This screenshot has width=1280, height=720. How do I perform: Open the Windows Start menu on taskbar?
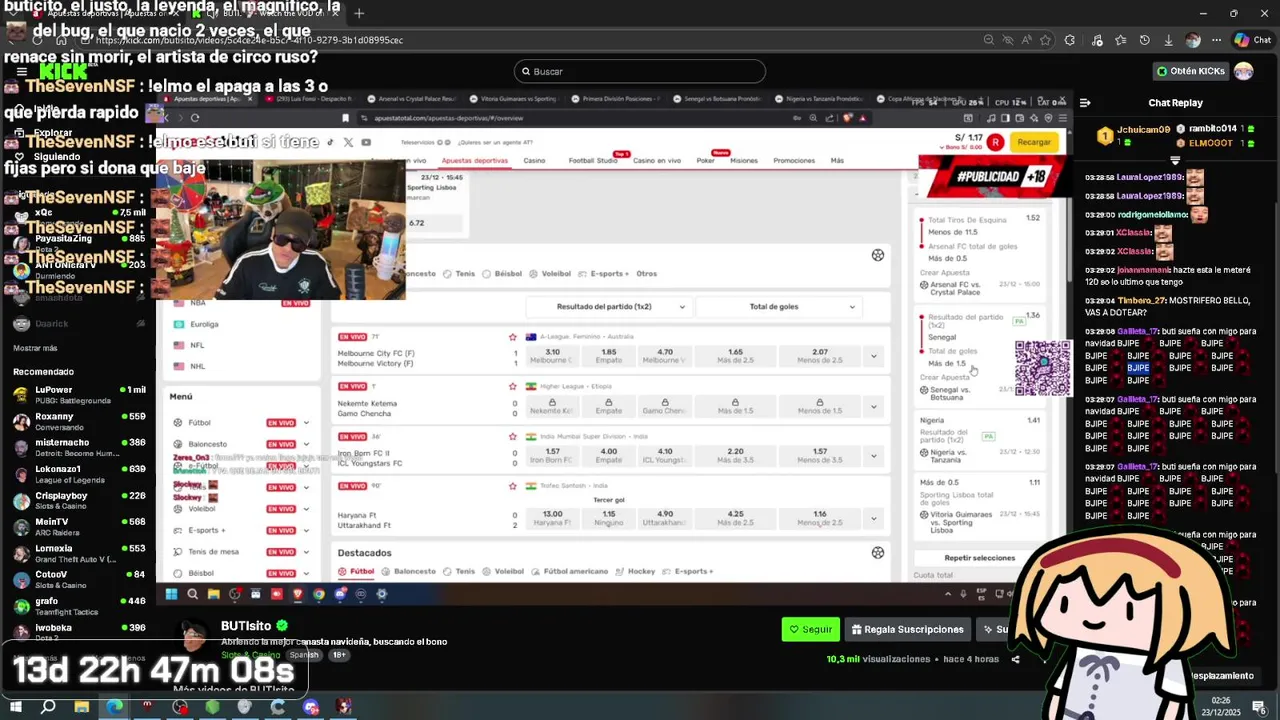(x=16, y=707)
